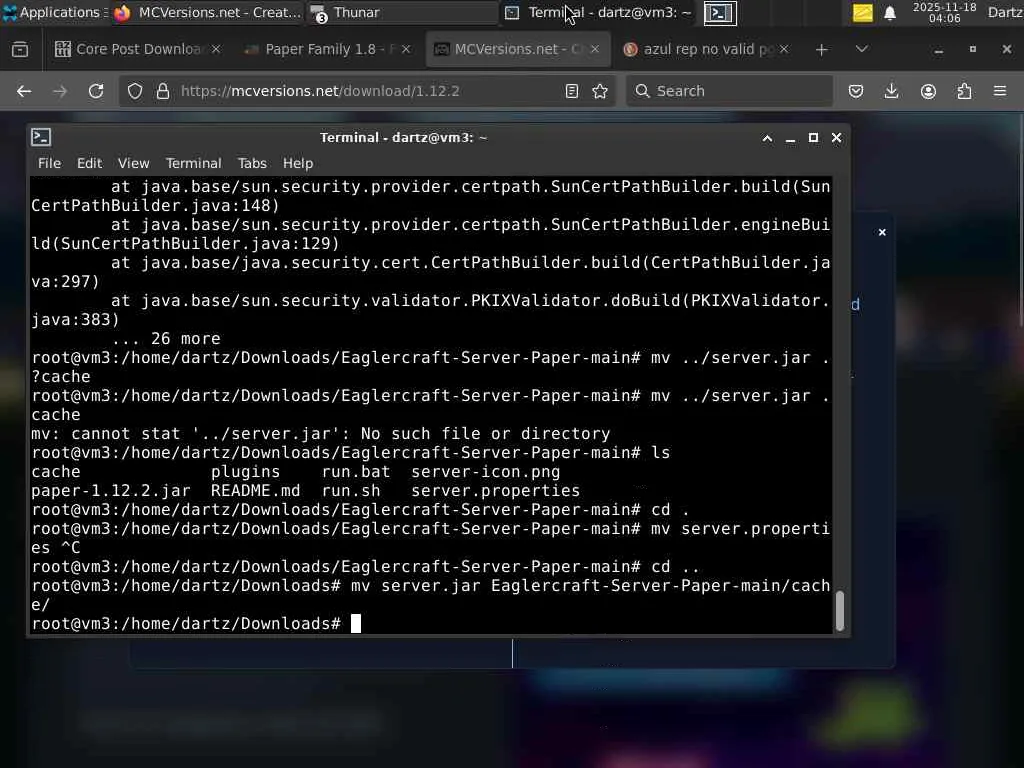1024x768 pixels.
Task: Open Firefox recent browsing sidebar icon
Action: [20, 49]
